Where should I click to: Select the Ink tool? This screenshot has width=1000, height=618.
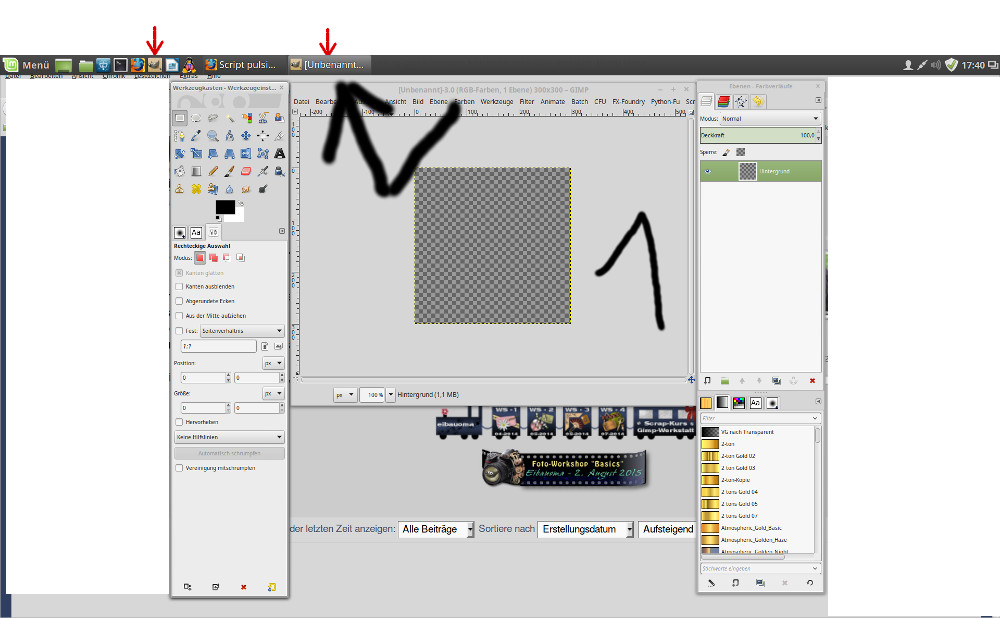coord(279,171)
